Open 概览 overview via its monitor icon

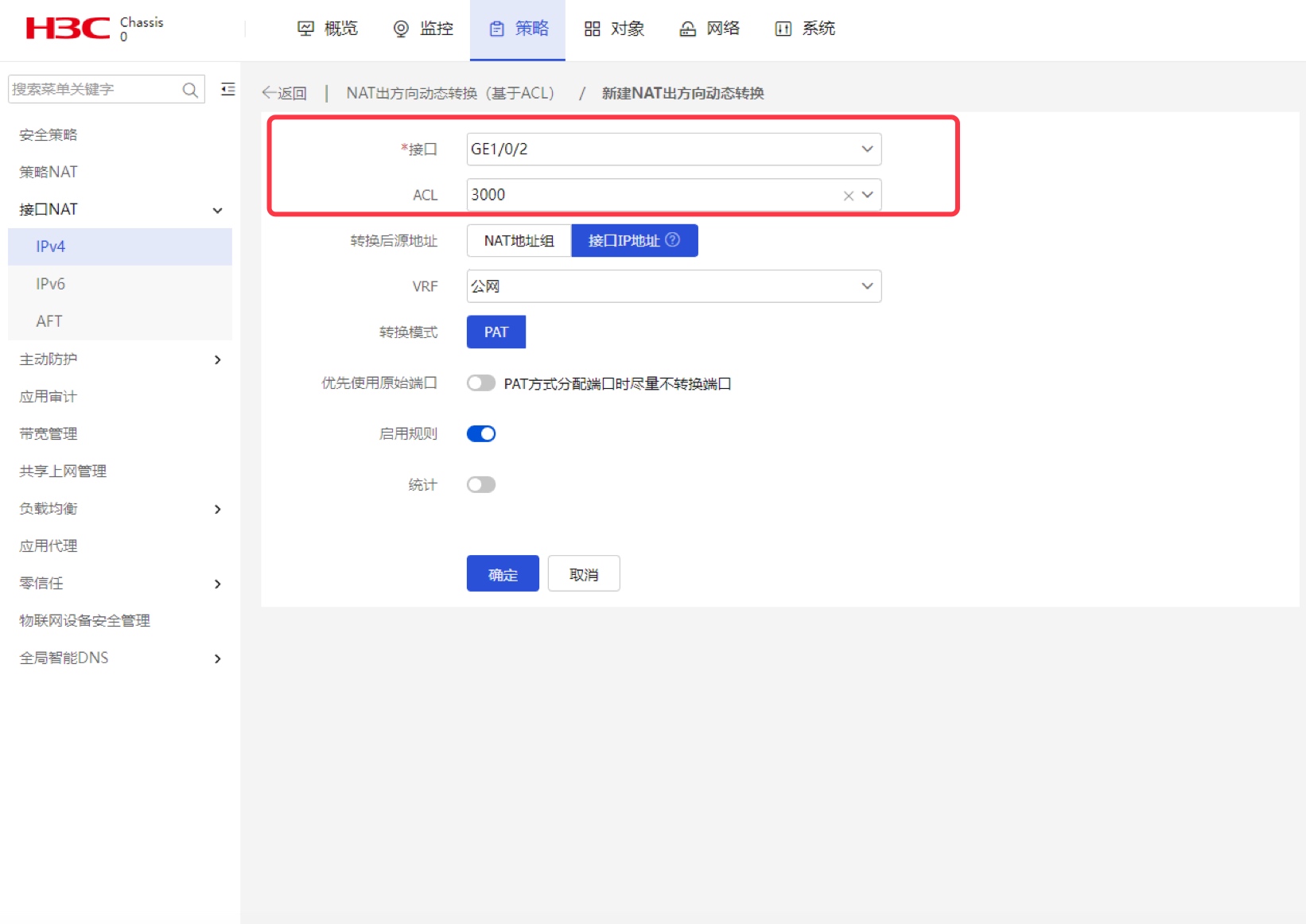click(305, 29)
